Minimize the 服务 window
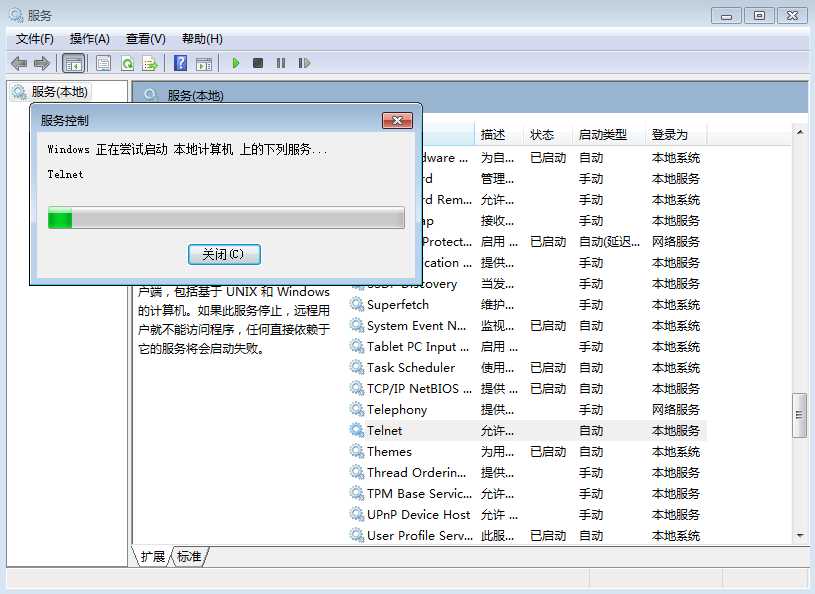Image resolution: width=815 pixels, height=594 pixels. (726, 16)
